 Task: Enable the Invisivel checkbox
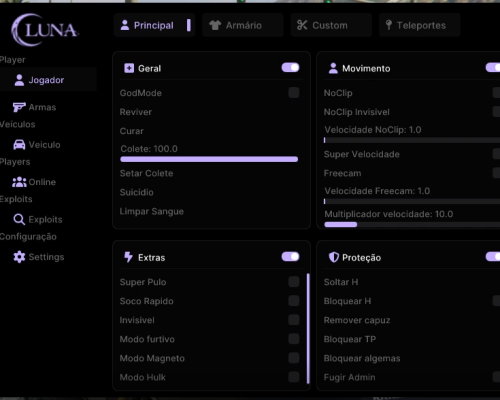(294, 320)
